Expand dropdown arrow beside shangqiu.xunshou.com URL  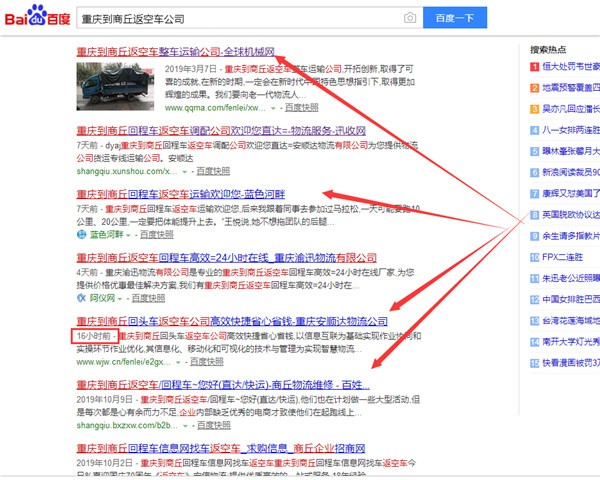tap(185, 171)
